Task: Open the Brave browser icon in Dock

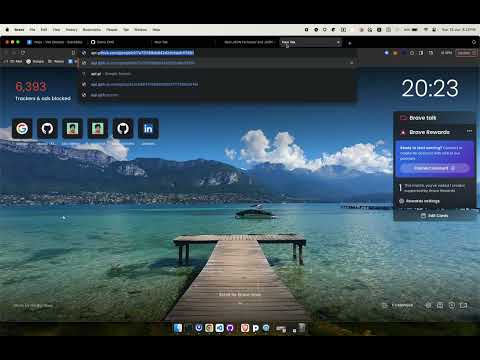Action: point(245,328)
